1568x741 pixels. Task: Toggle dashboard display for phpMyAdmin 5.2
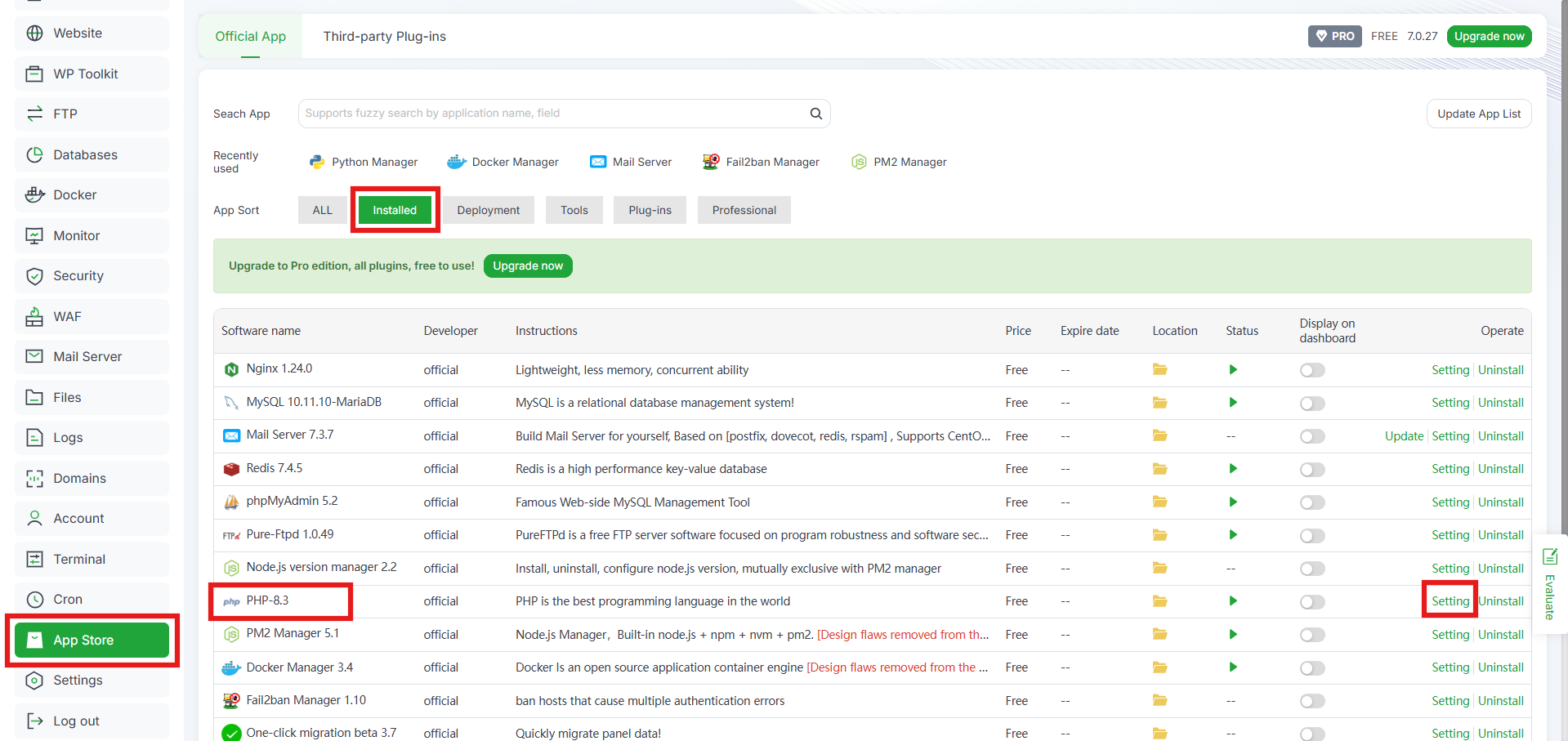point(1312,502)
